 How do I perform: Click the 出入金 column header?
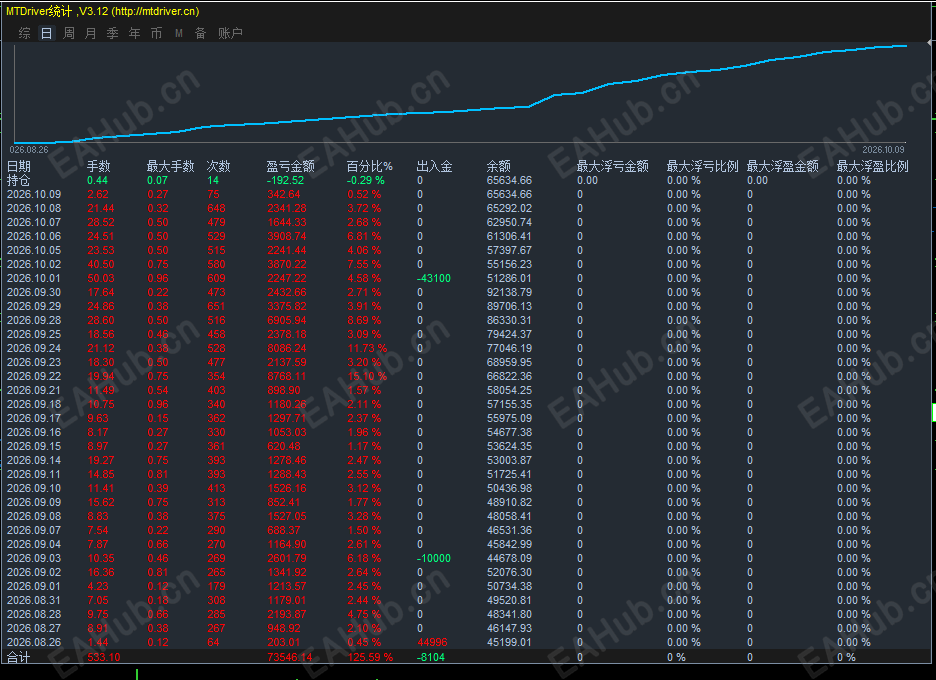pyautogui.click(x=435, y=167)
